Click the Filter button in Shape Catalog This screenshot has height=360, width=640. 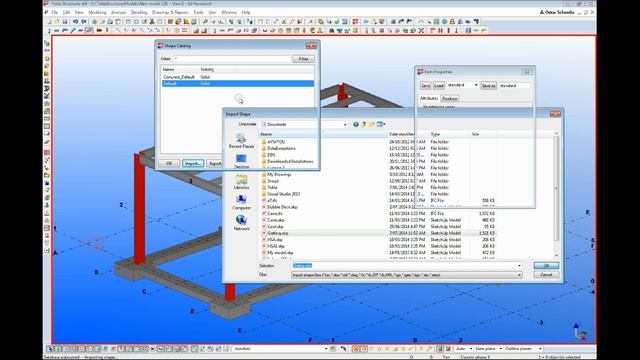click(303, 59)
